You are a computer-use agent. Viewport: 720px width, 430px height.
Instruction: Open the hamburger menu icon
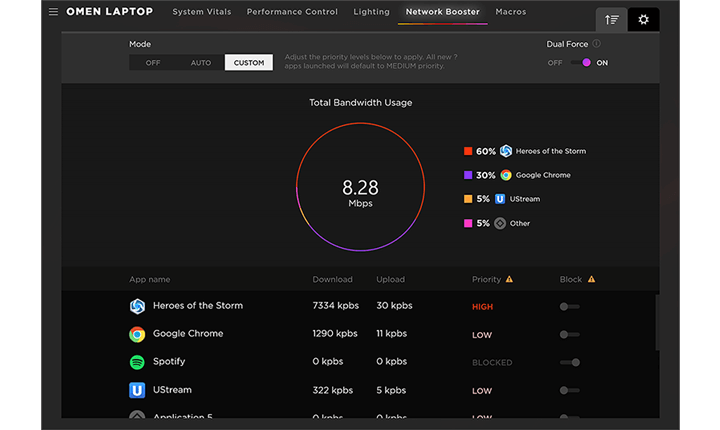[53, 13]
